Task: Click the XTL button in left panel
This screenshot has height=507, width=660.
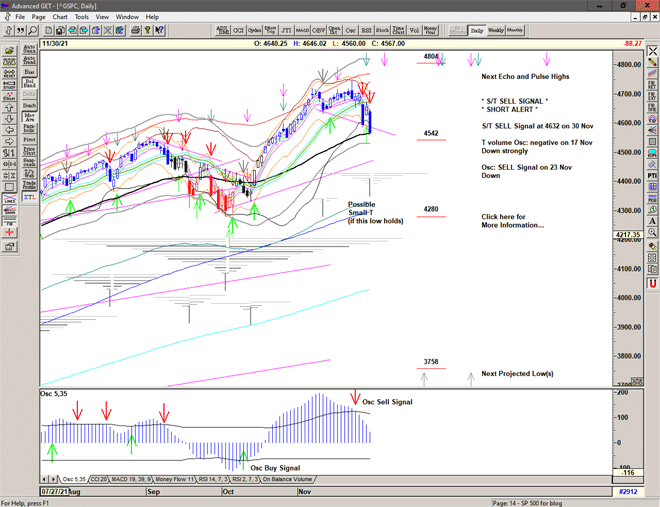Action: coord(29,198)
